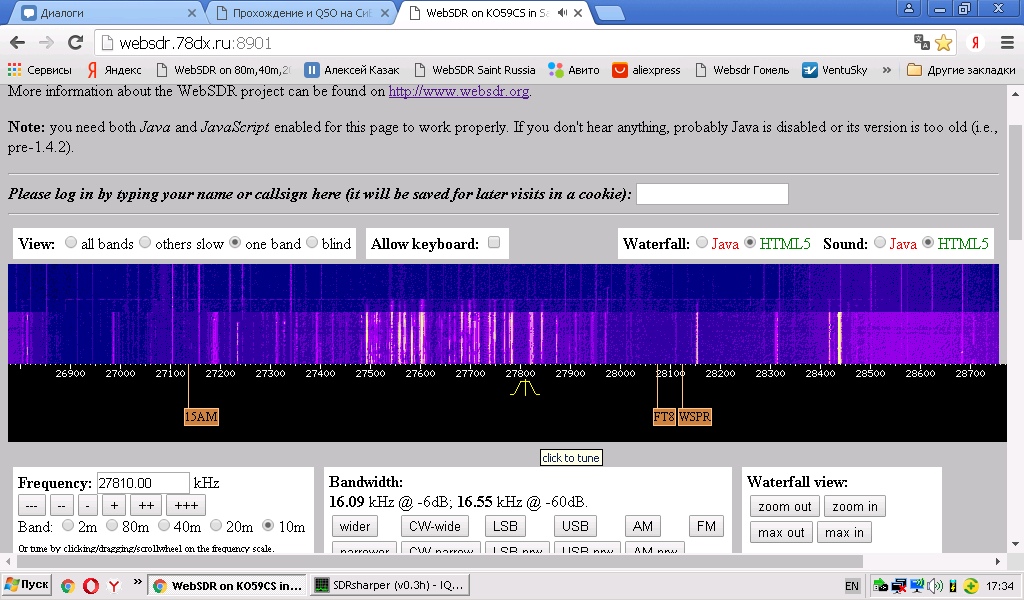Set Waterfall to Java
This screenshot has width=1024, height=600.
pos(701,242)
